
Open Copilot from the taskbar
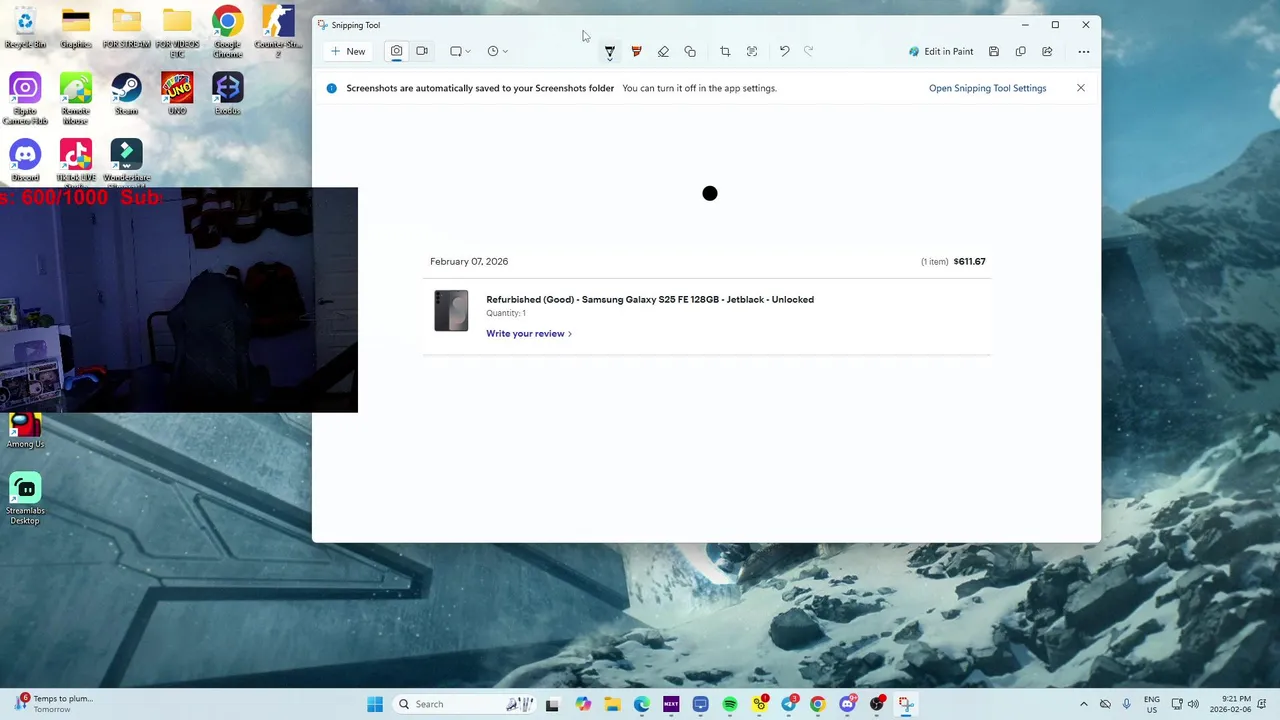[x=583, y=704]
